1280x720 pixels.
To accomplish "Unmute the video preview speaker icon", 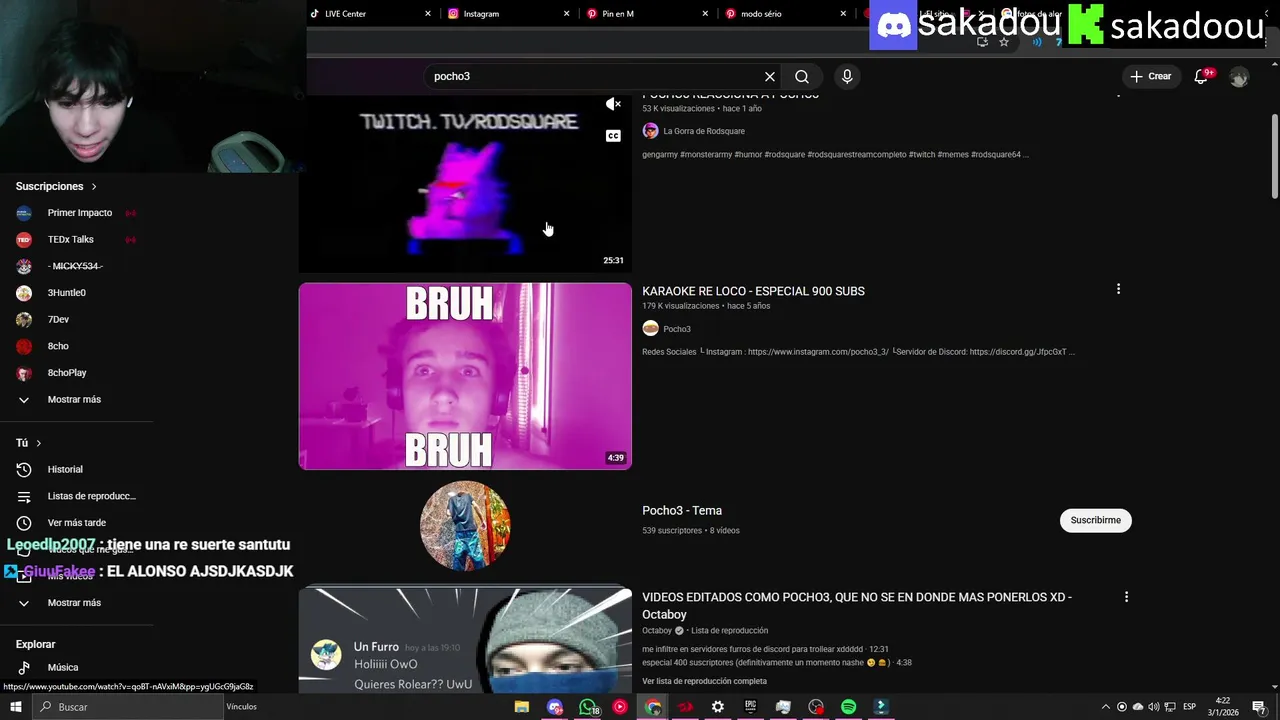I will pyautogui.click(x=613, y=104).
